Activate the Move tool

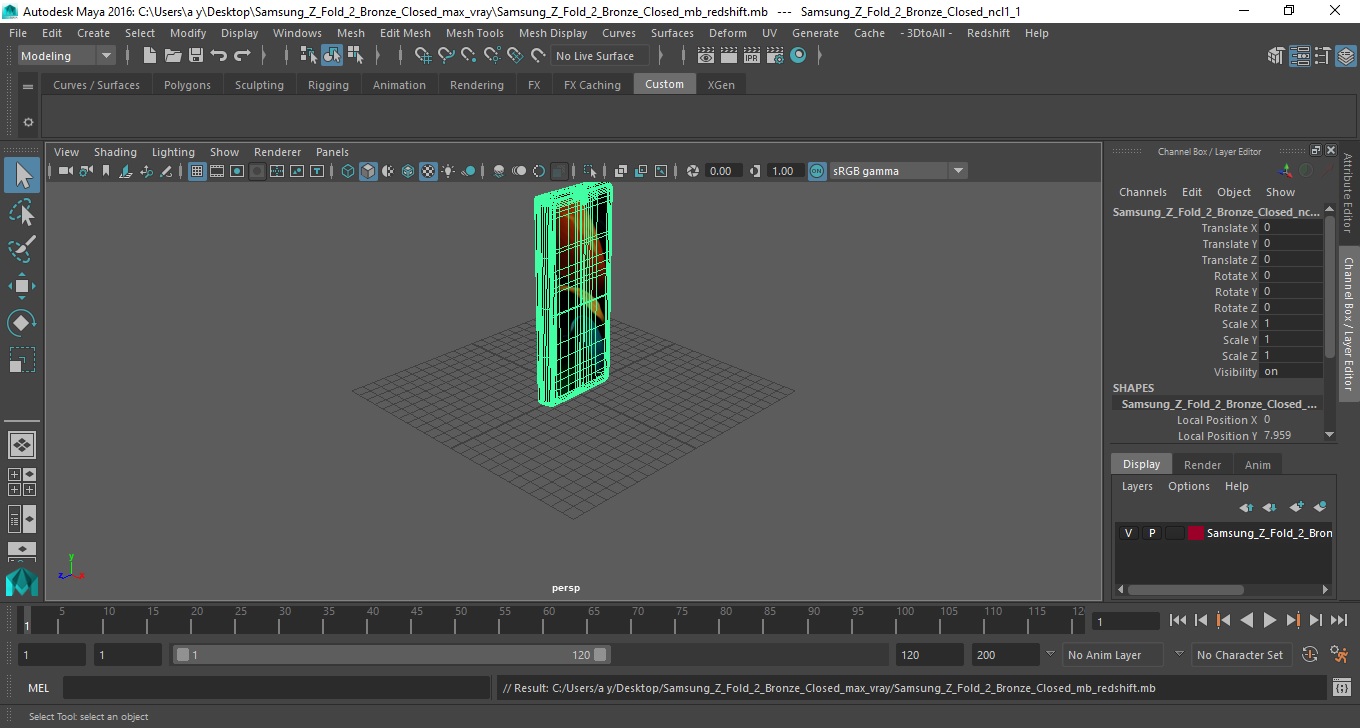pos(22,286)
